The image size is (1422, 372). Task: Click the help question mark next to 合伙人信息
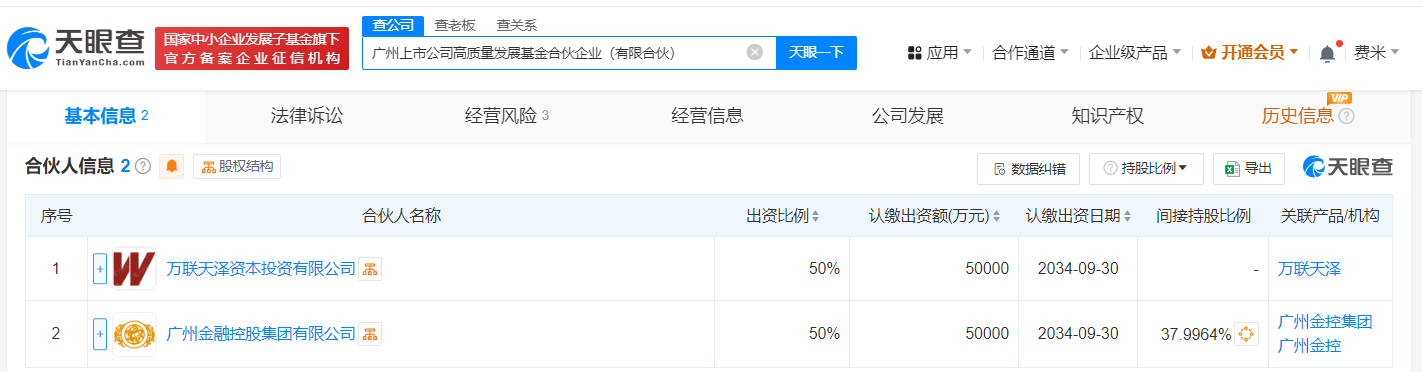coord(143,167)
